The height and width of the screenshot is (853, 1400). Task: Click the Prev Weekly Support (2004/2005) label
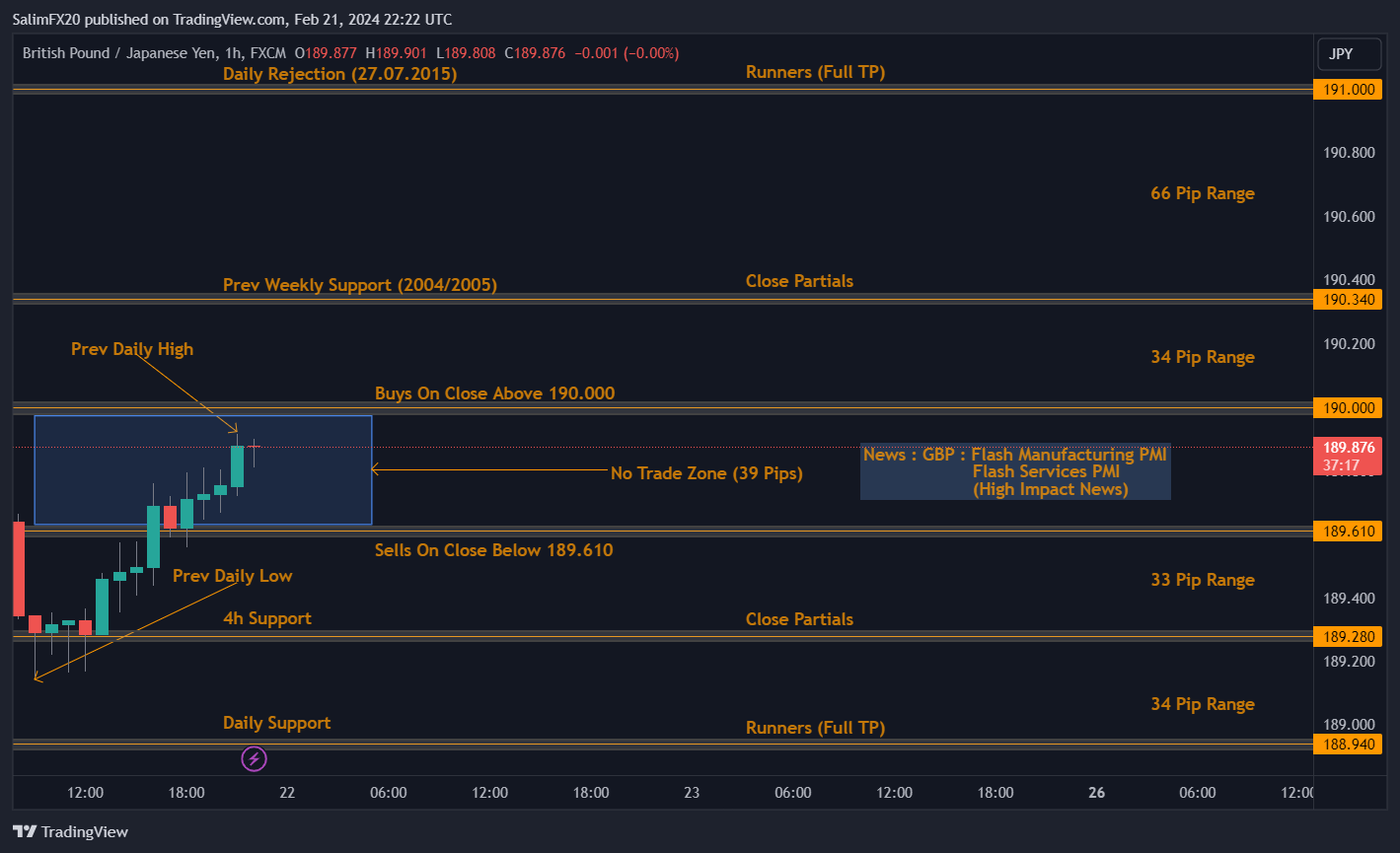coord(359,285)
